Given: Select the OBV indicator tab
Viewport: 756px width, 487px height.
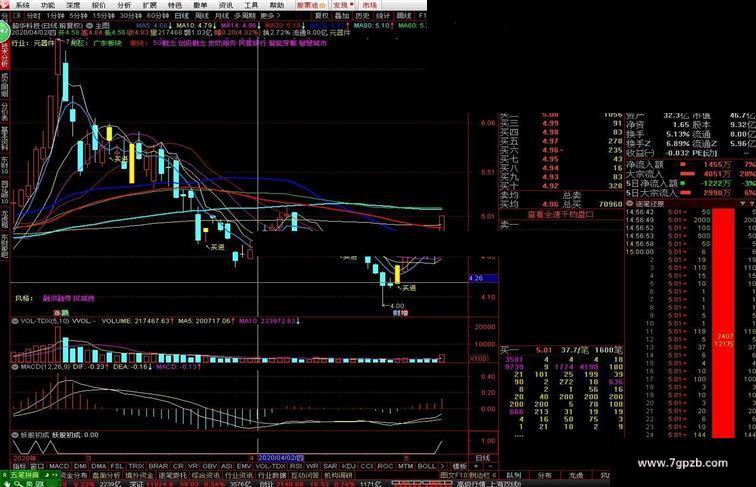Looking at the screenshot, I should point(210,466).
